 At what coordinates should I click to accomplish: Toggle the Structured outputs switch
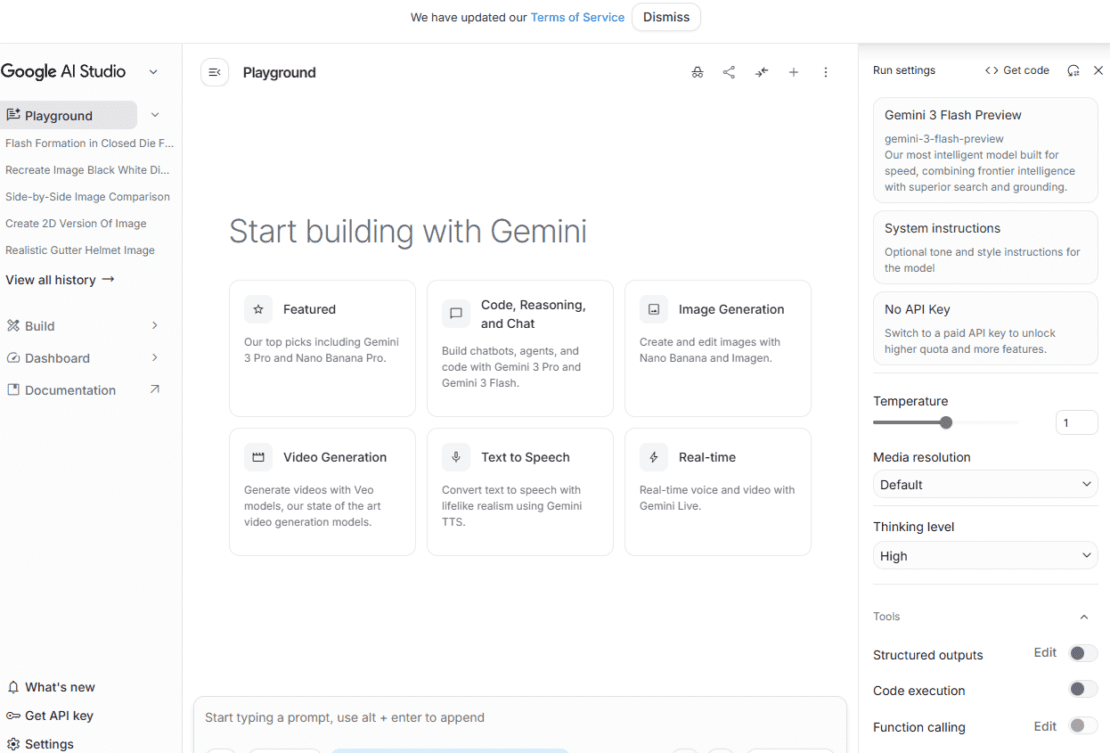pyautogui.click(x=1082, y=654)
